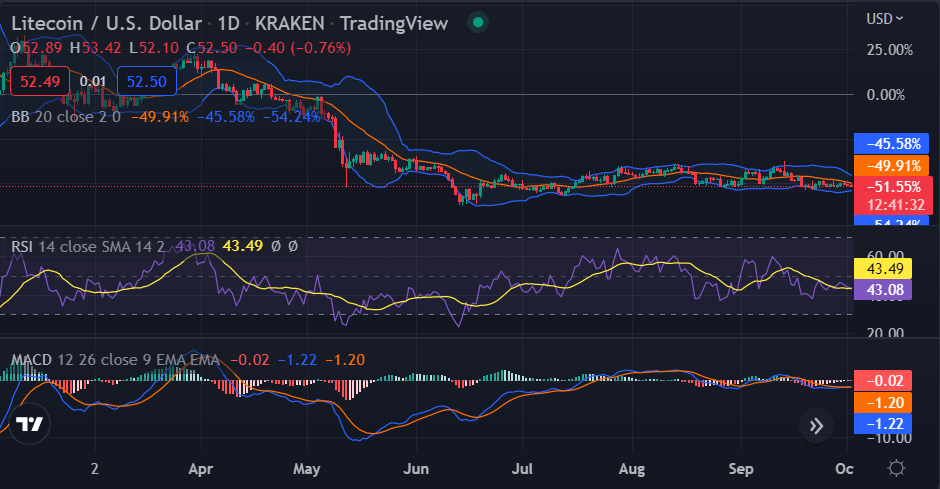940x489 pixels.
Task: Click the 25.00% price scale label
Action: pyautogui.click(x=890, y=50)
